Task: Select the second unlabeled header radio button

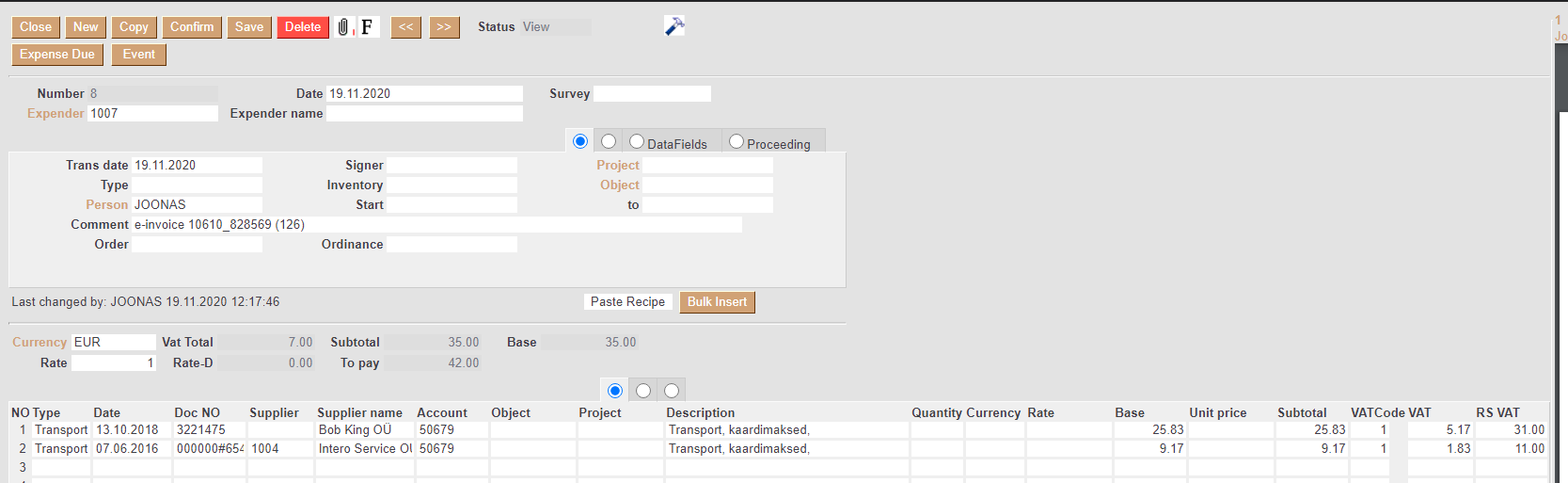Action: pos(609,141)
